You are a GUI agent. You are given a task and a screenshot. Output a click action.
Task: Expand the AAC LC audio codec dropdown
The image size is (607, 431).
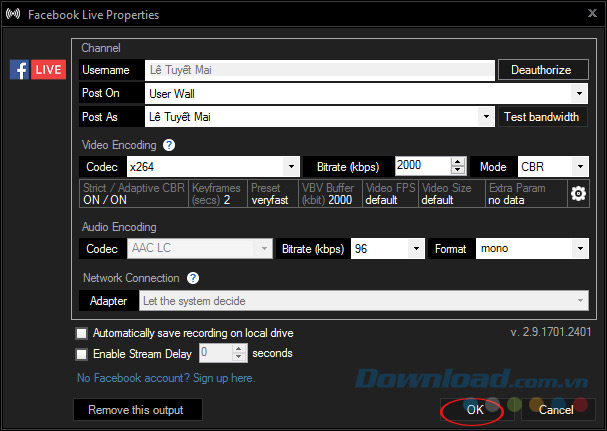click(264, 248)
